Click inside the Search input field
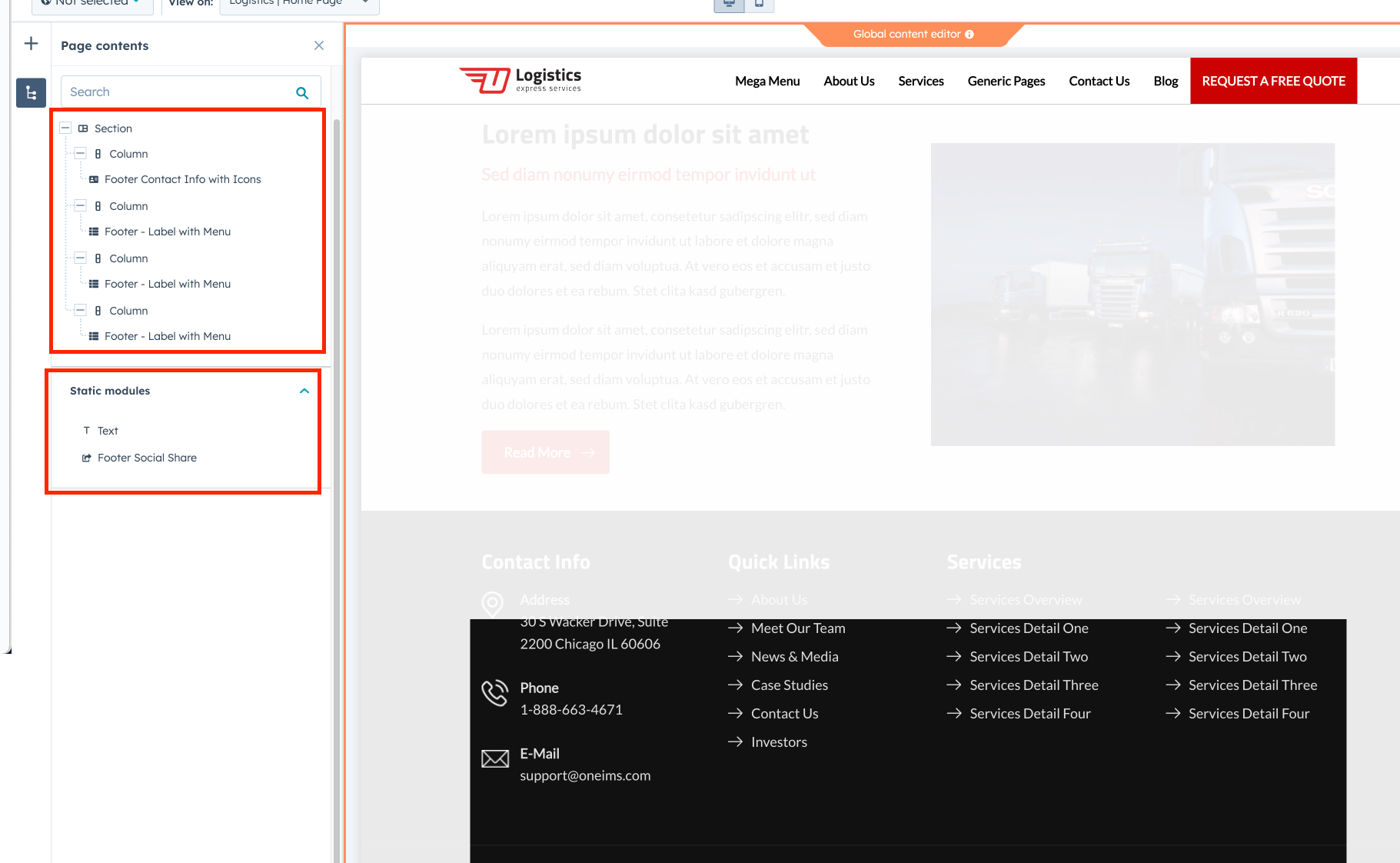Screen dimensions: 1400x863 pyautogui.click(x=177, y=92)
